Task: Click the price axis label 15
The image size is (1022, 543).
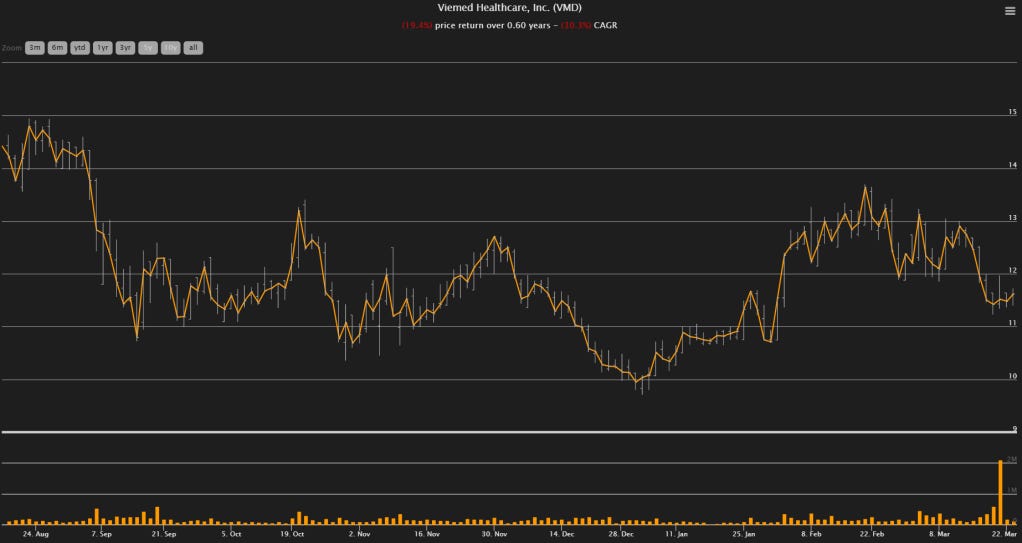Action: pyautogui.click(x=1012, y=112)
